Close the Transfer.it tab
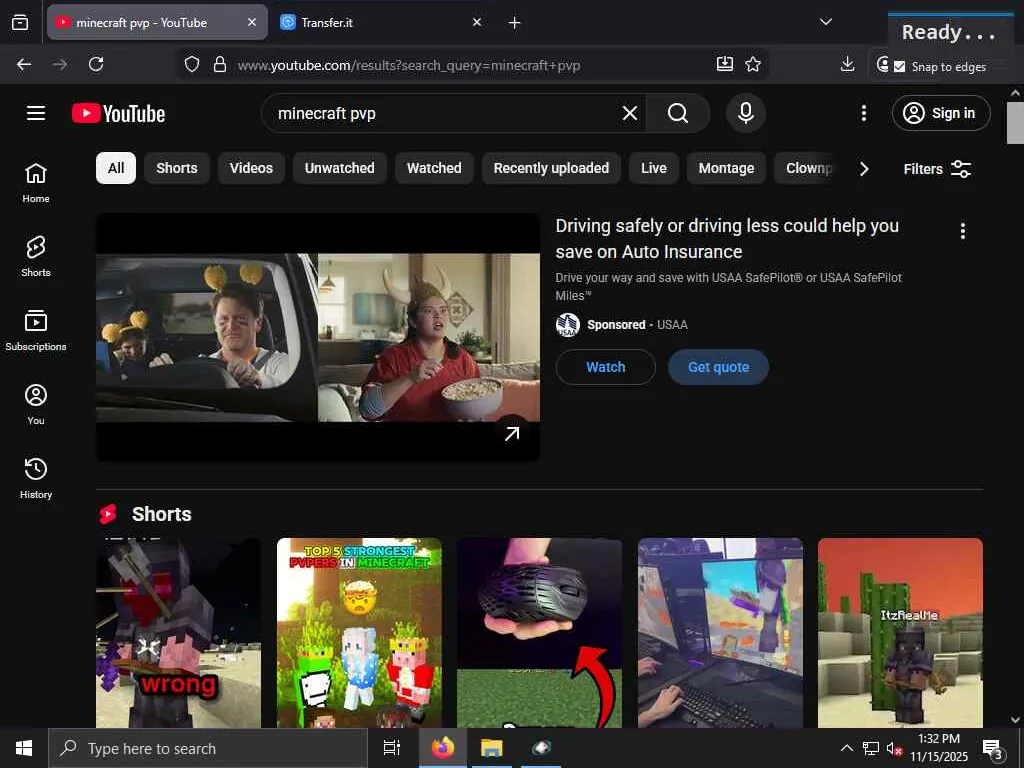 click(x=477, y=22)
